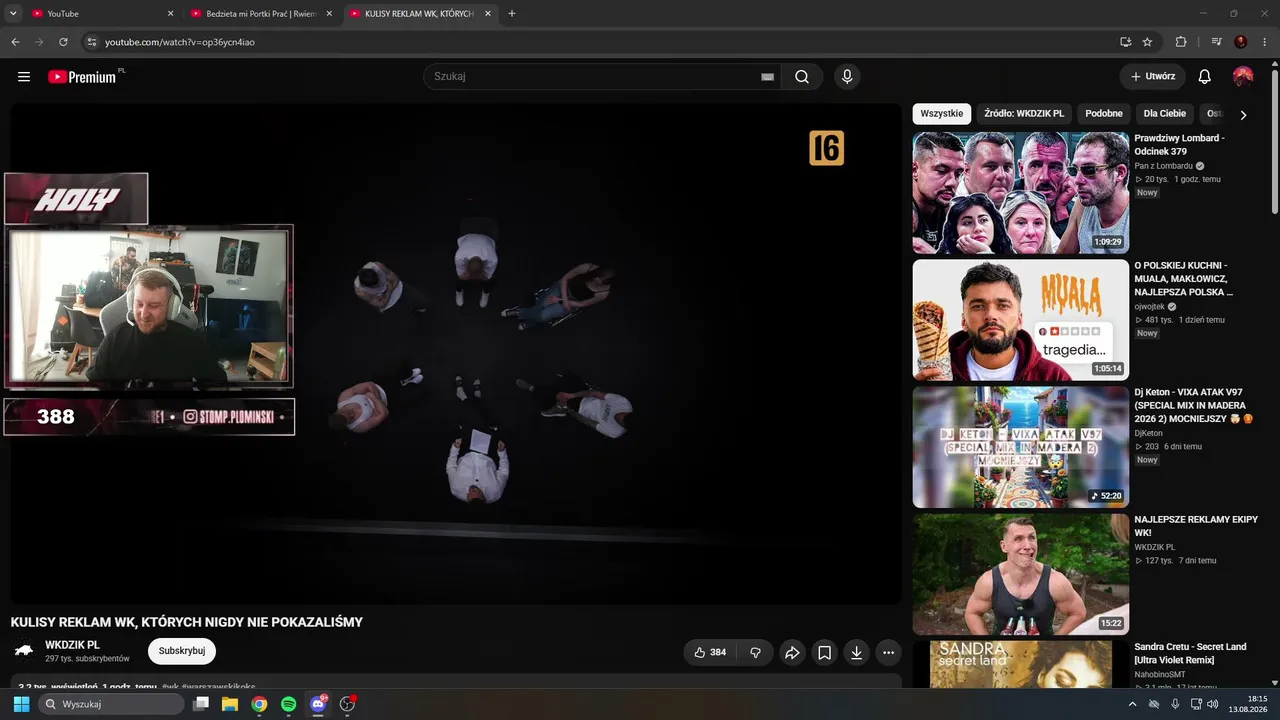Open Sandra Cretu Secret Land video title
The image size is (1280, 720).
(1190, 654)
